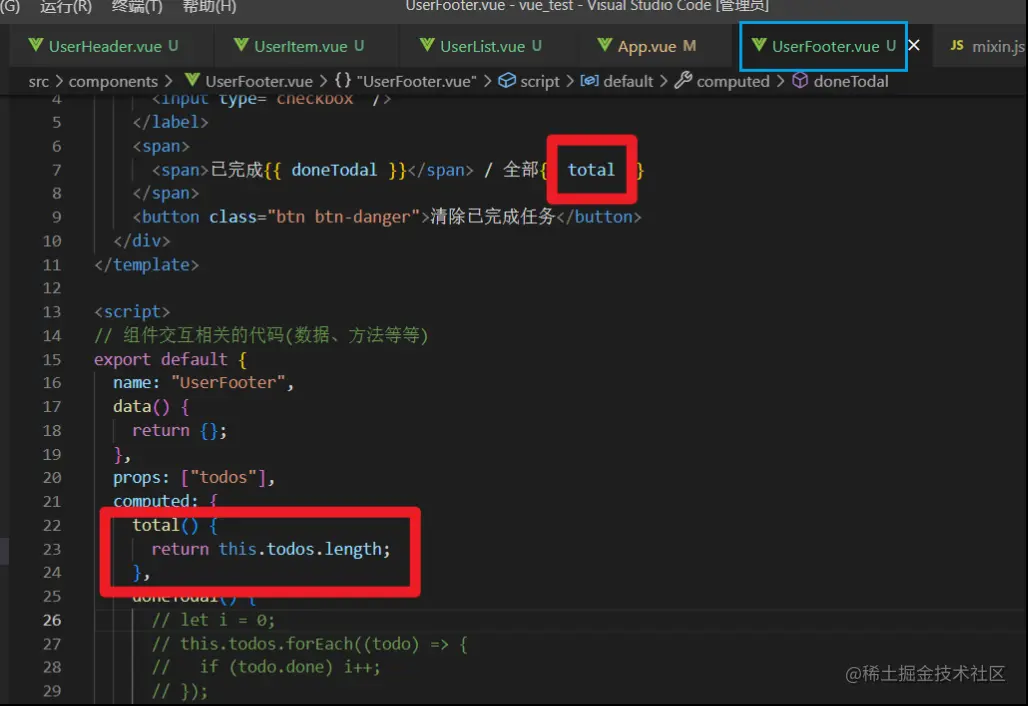Click the cube icon before script
Screen dimensions: 1028x706
pyautogui.click(x=507, y=81)
